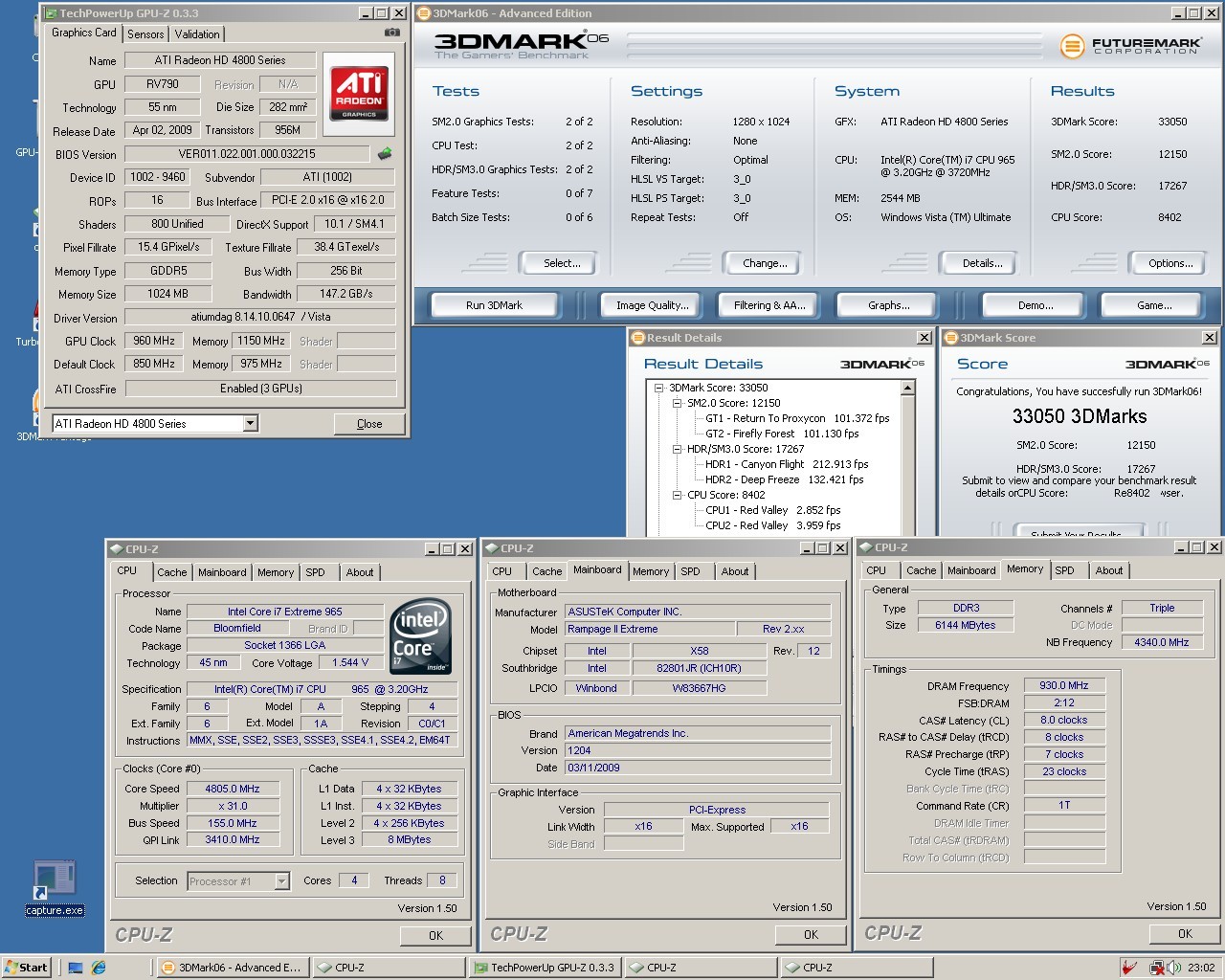This screenshot has height=980, width=1225.
Task: Click the NB Frequency 4340.0 MHz value
Action: (x=1162, y=642)
